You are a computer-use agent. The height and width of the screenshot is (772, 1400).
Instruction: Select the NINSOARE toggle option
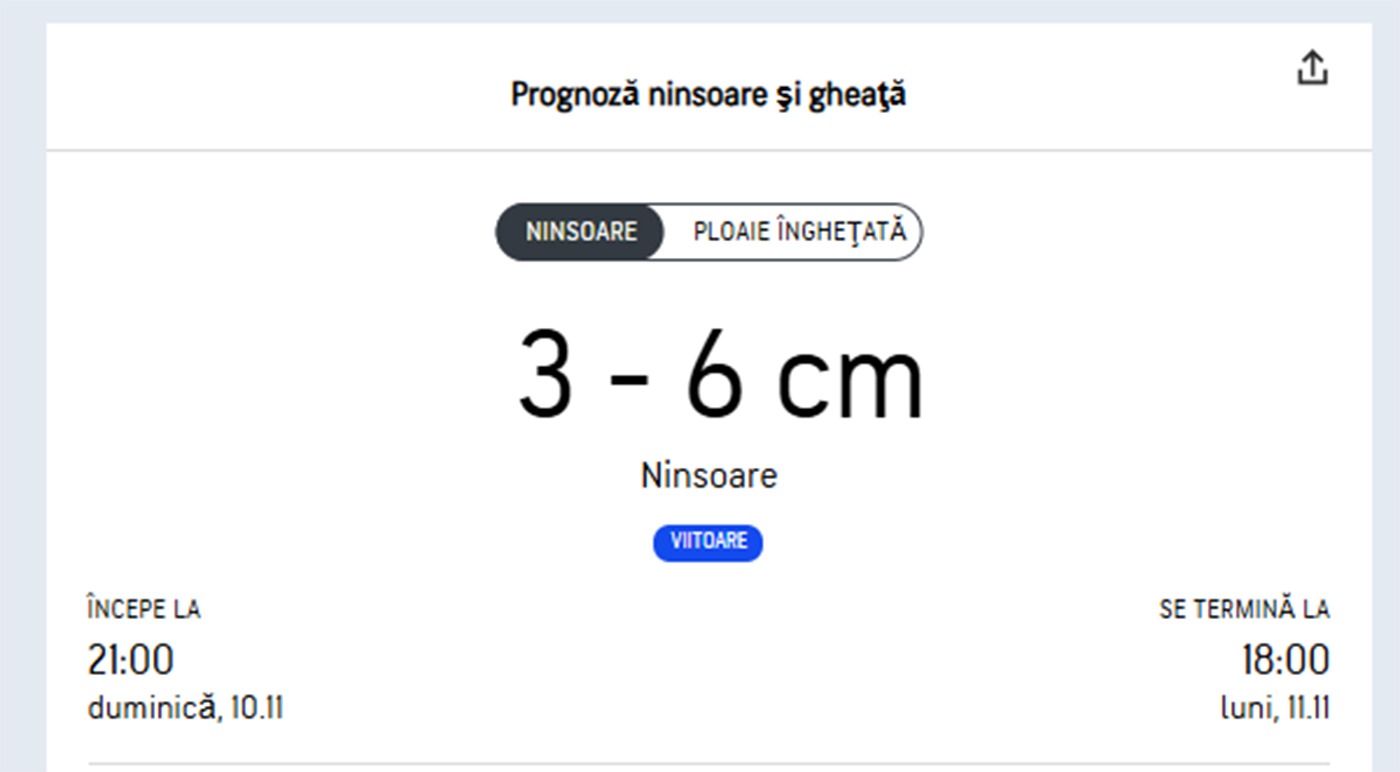point(581,232)
